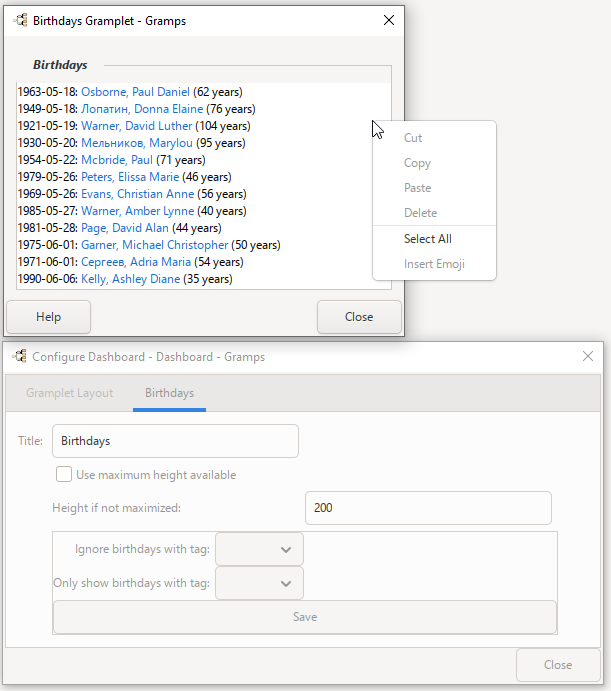Close Configure Dashboard window with X icon
Viewport: 611px width, 691px height.
[588, 356]
